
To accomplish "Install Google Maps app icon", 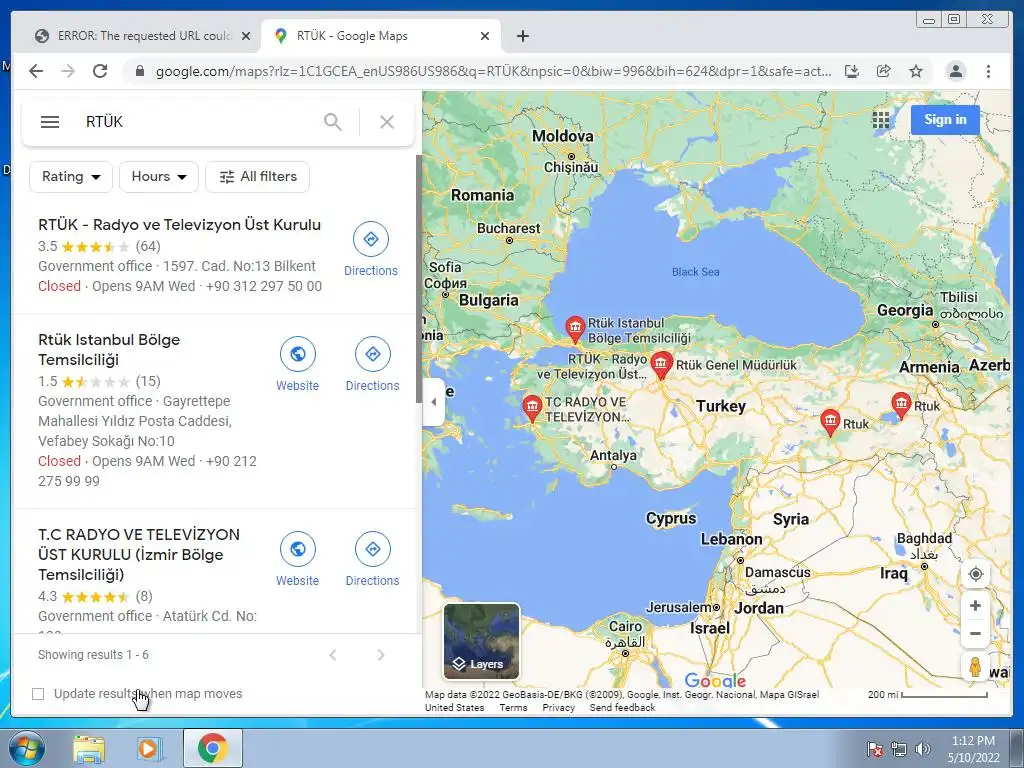I will [852, 71].
